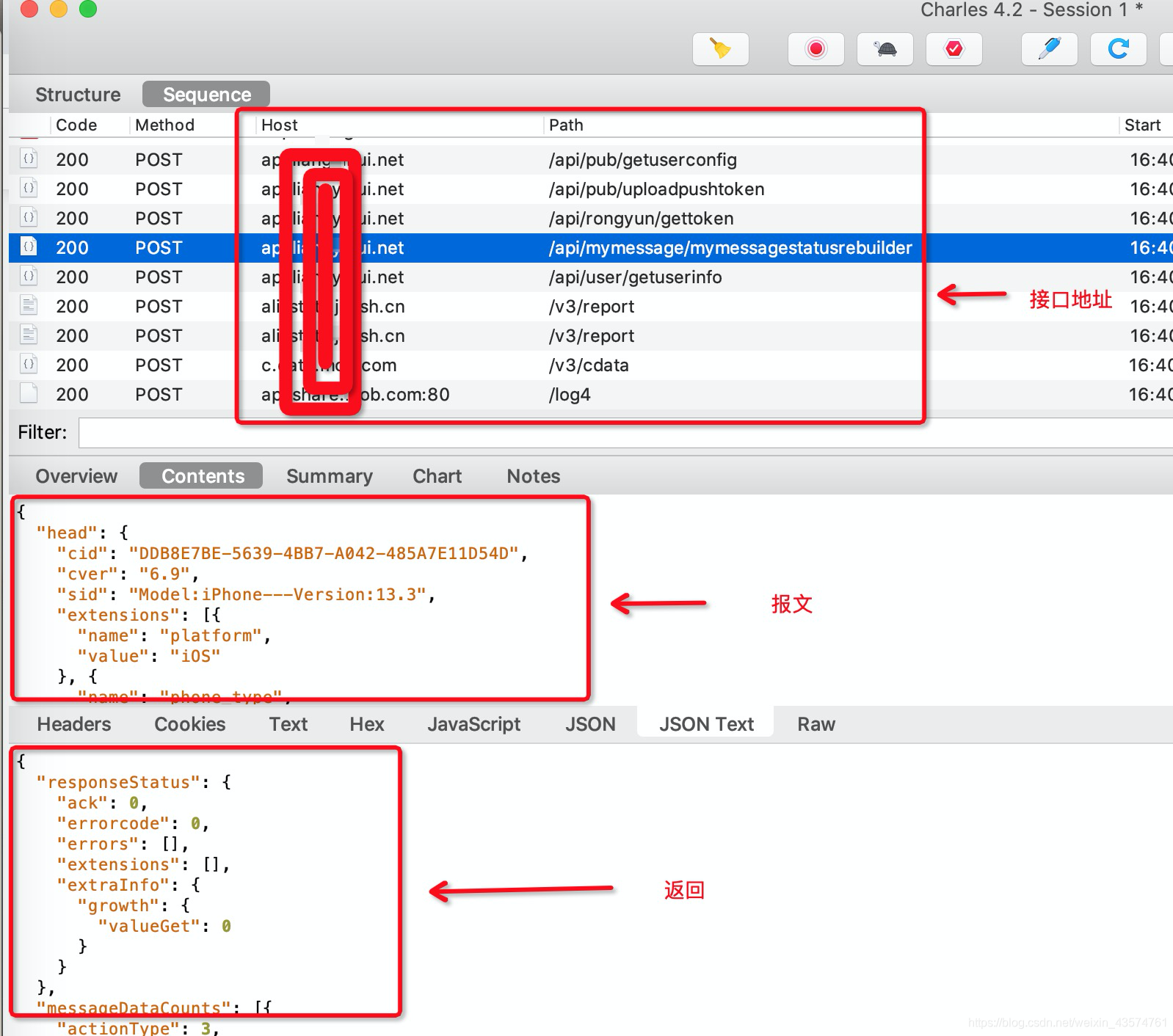Click file icon of the highlighted mymessagestatusrebuilder row
1173x1036 pixels.
[x=29, y=246]
